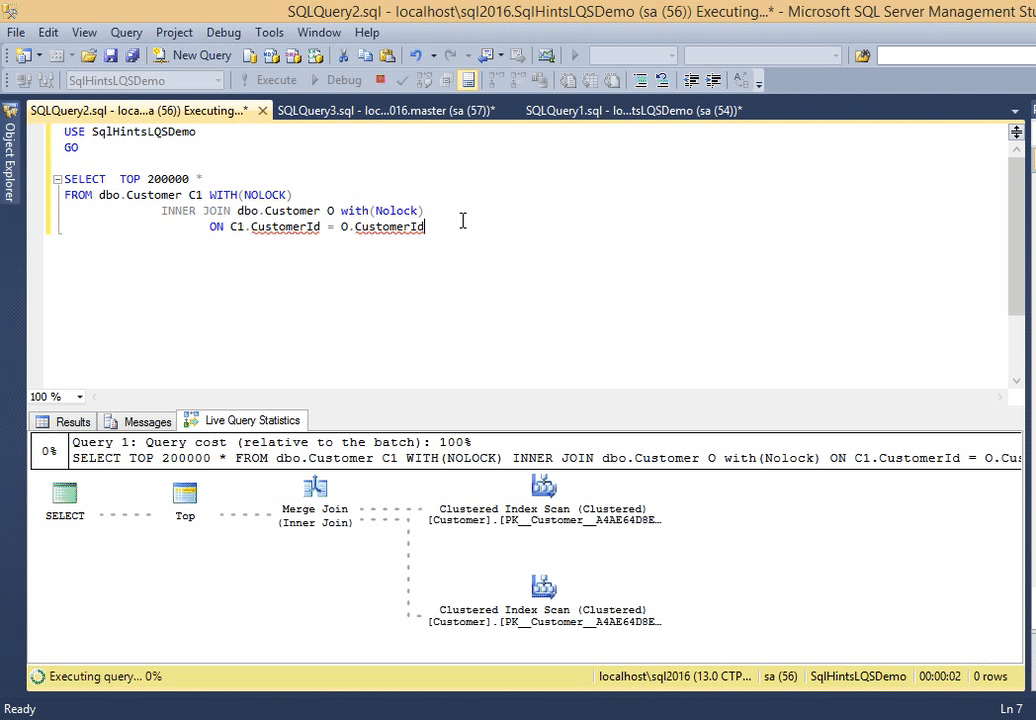The image size is (1036, 720).
Task: Open Activity Monitor icon
Action: (x=546, y=55)
